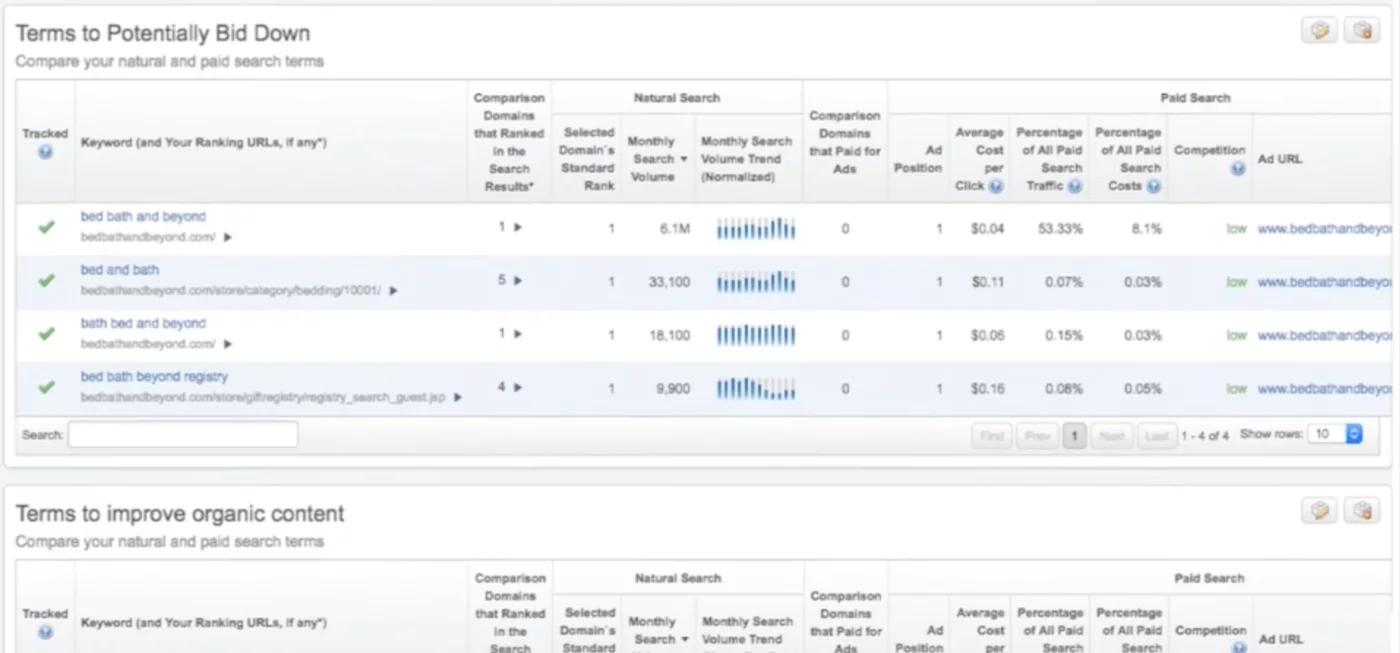Toggle tracked checkmark for bed bath and beyond
This screenshot has height=653, width=1400.
[46, 228]
